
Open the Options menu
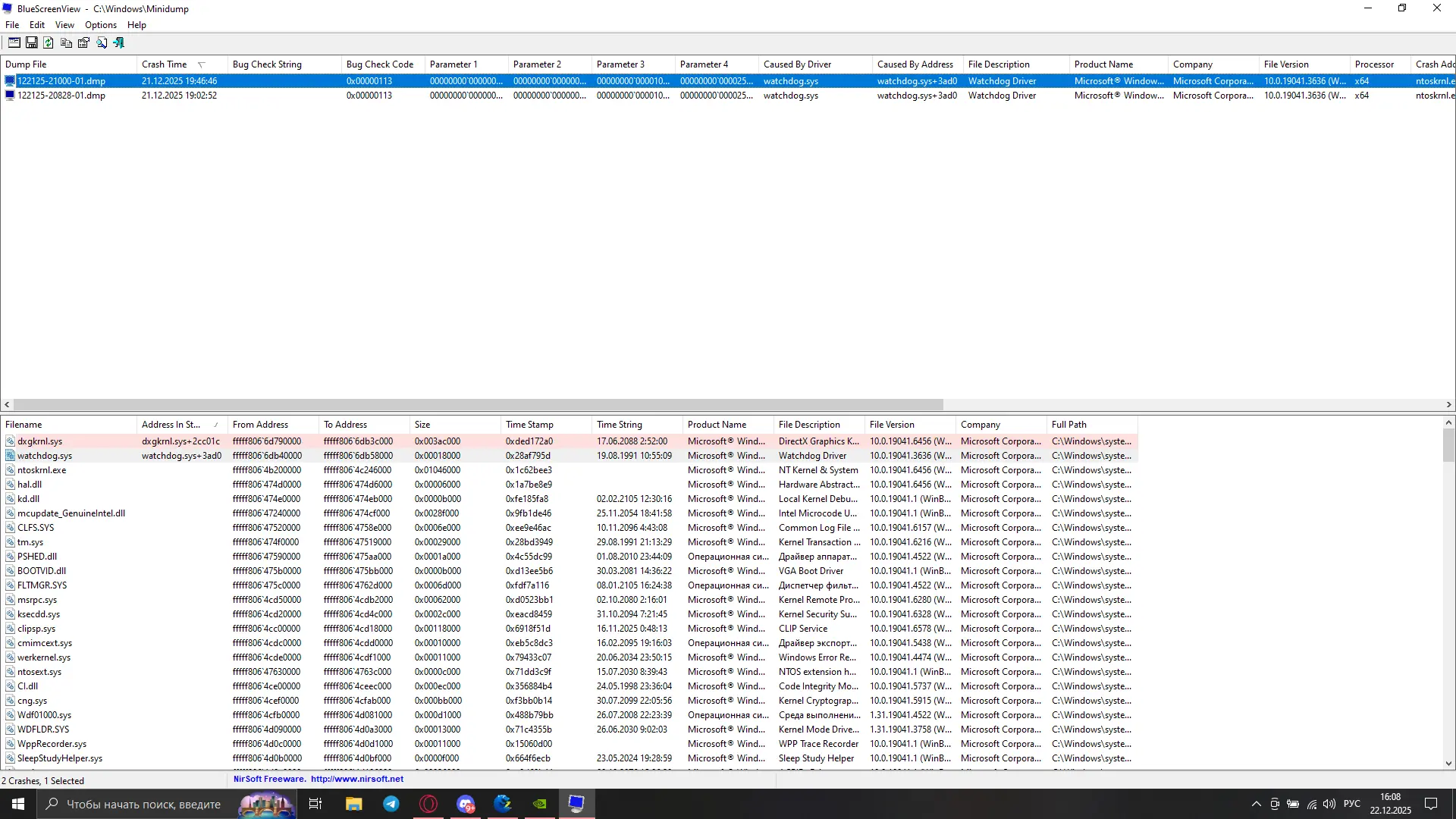point(100,25)
